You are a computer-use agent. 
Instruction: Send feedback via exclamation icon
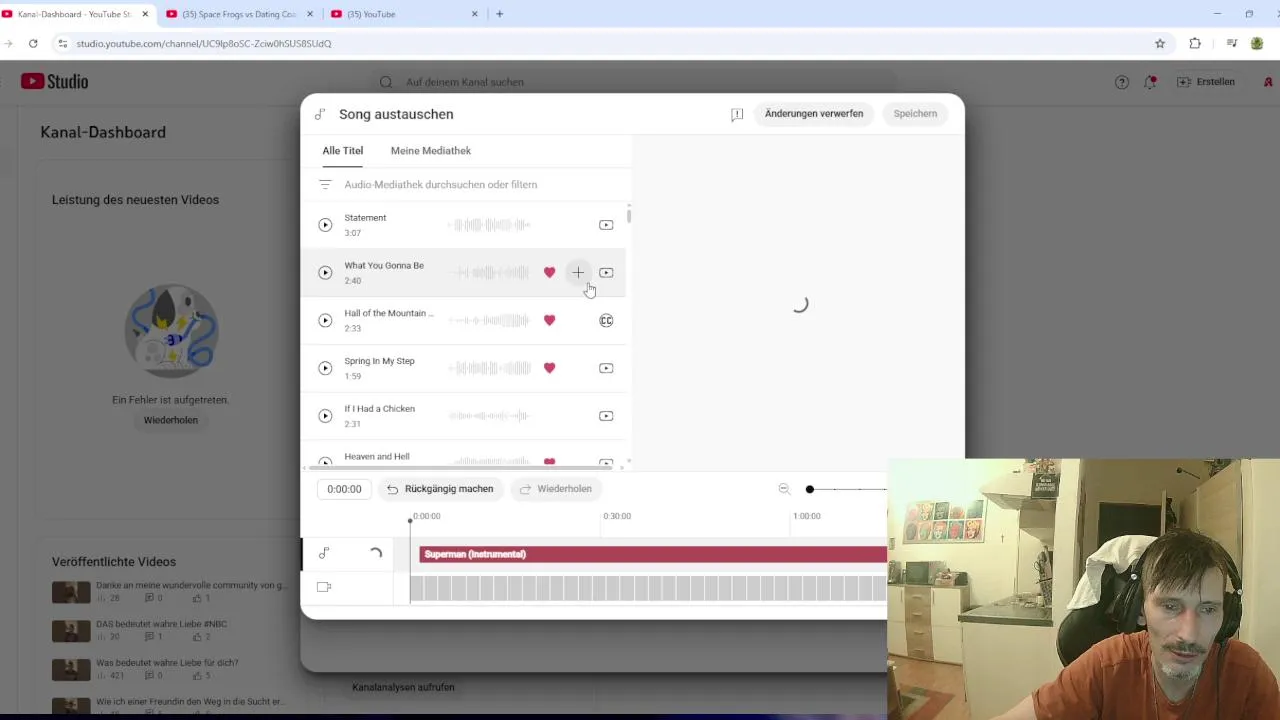[x=737, y=114]
